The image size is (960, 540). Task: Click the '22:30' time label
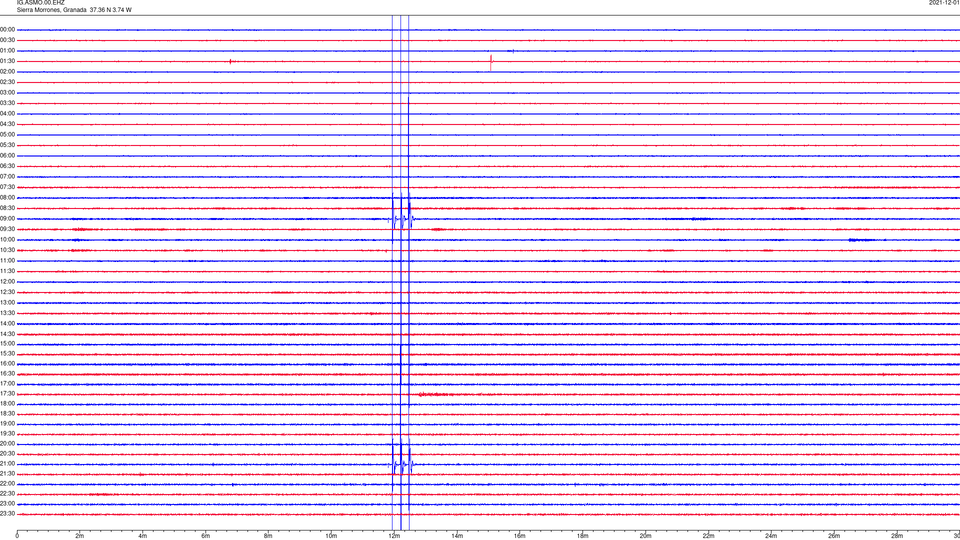point(7,493)
